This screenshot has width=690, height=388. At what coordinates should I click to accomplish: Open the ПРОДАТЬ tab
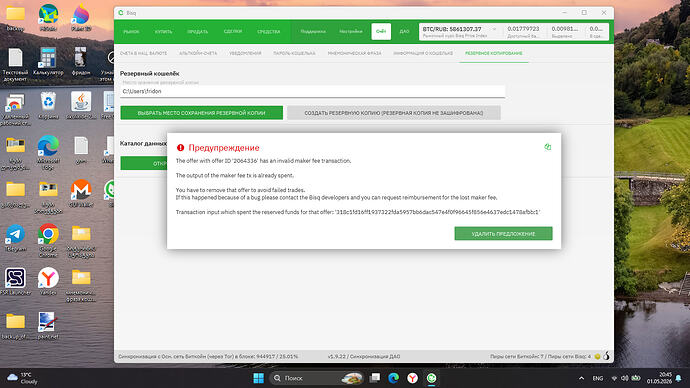coord(198,32)
